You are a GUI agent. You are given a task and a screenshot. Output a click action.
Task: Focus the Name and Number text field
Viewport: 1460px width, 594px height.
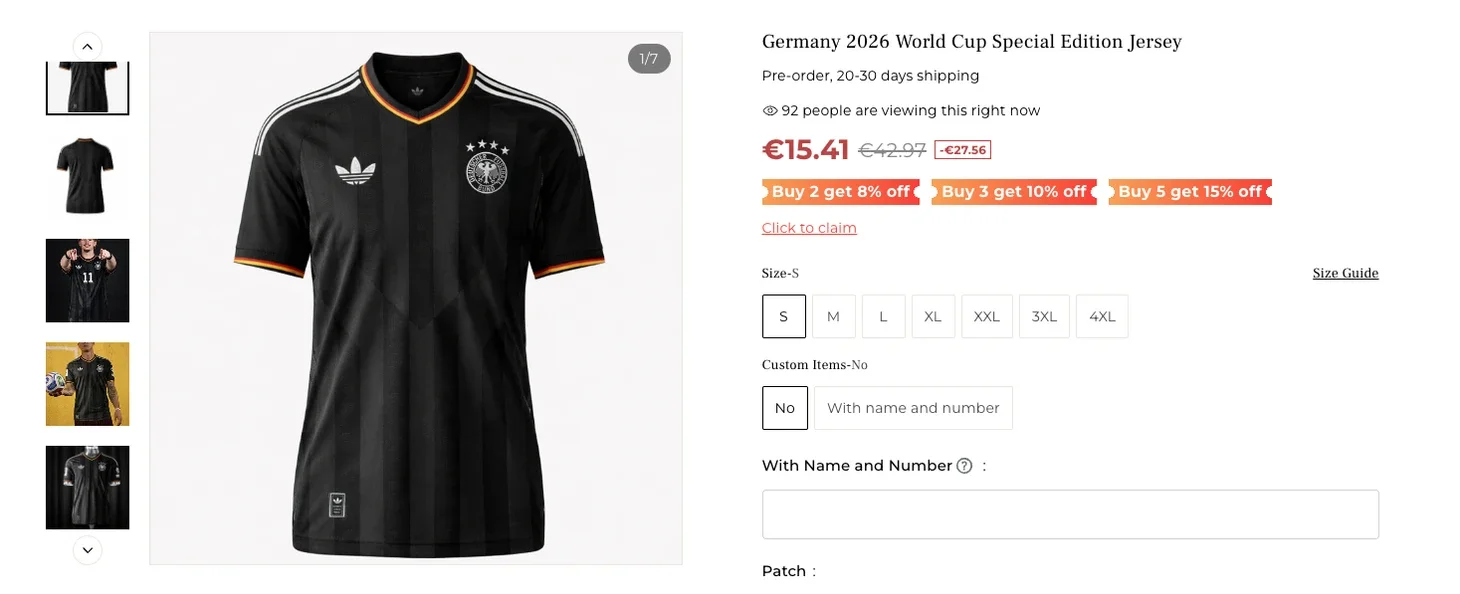pyautogui.click(x=1070, y=515)
